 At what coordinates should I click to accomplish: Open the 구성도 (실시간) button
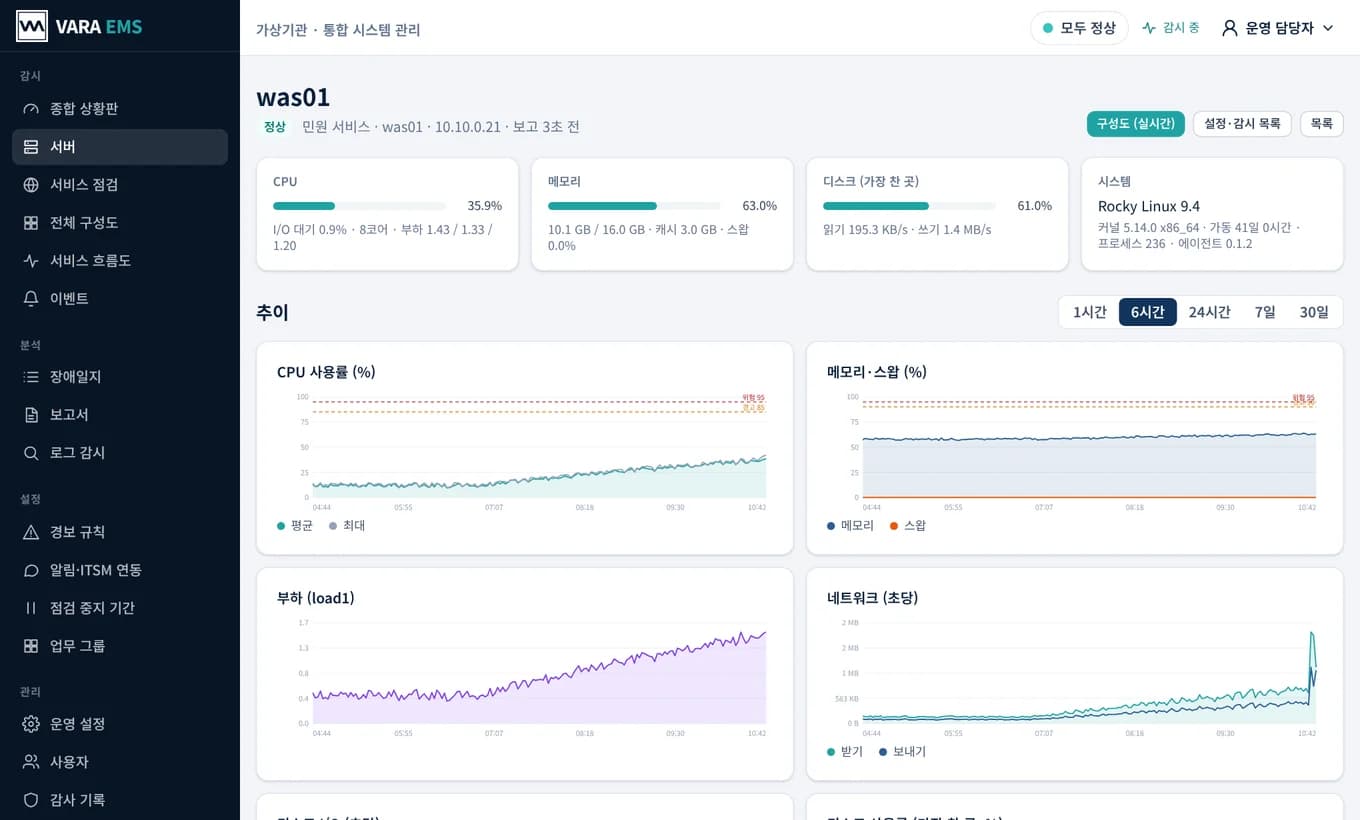tap(1136, 124)
